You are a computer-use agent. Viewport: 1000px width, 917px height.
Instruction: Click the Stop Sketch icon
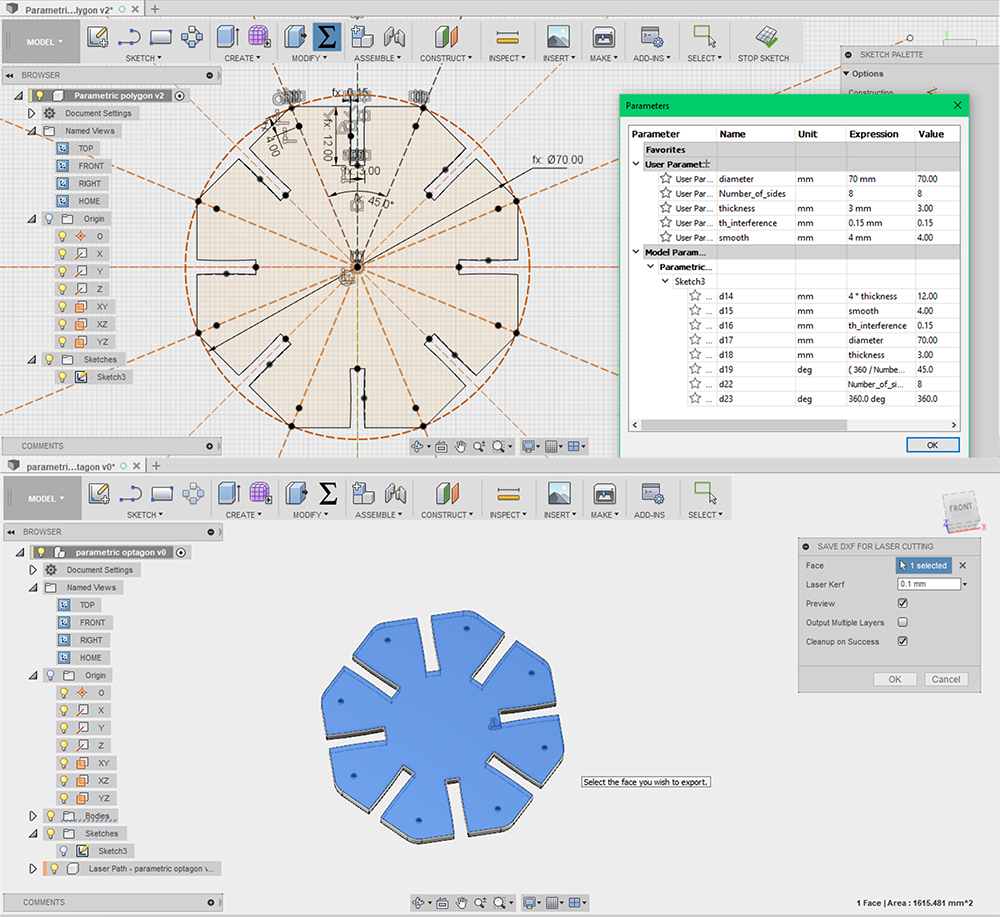pos(765,37)
